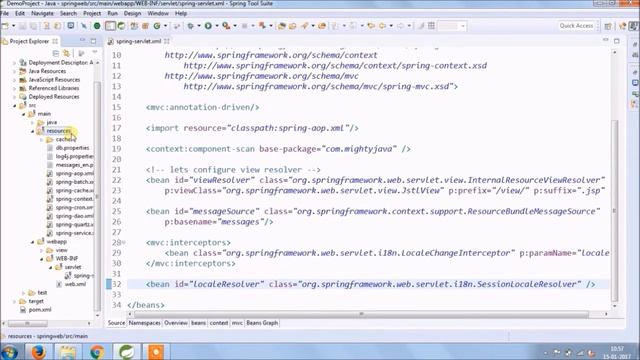Open the Debug dropdown arrow
This screenshot has height=360, width=640.
click(198, 26)
